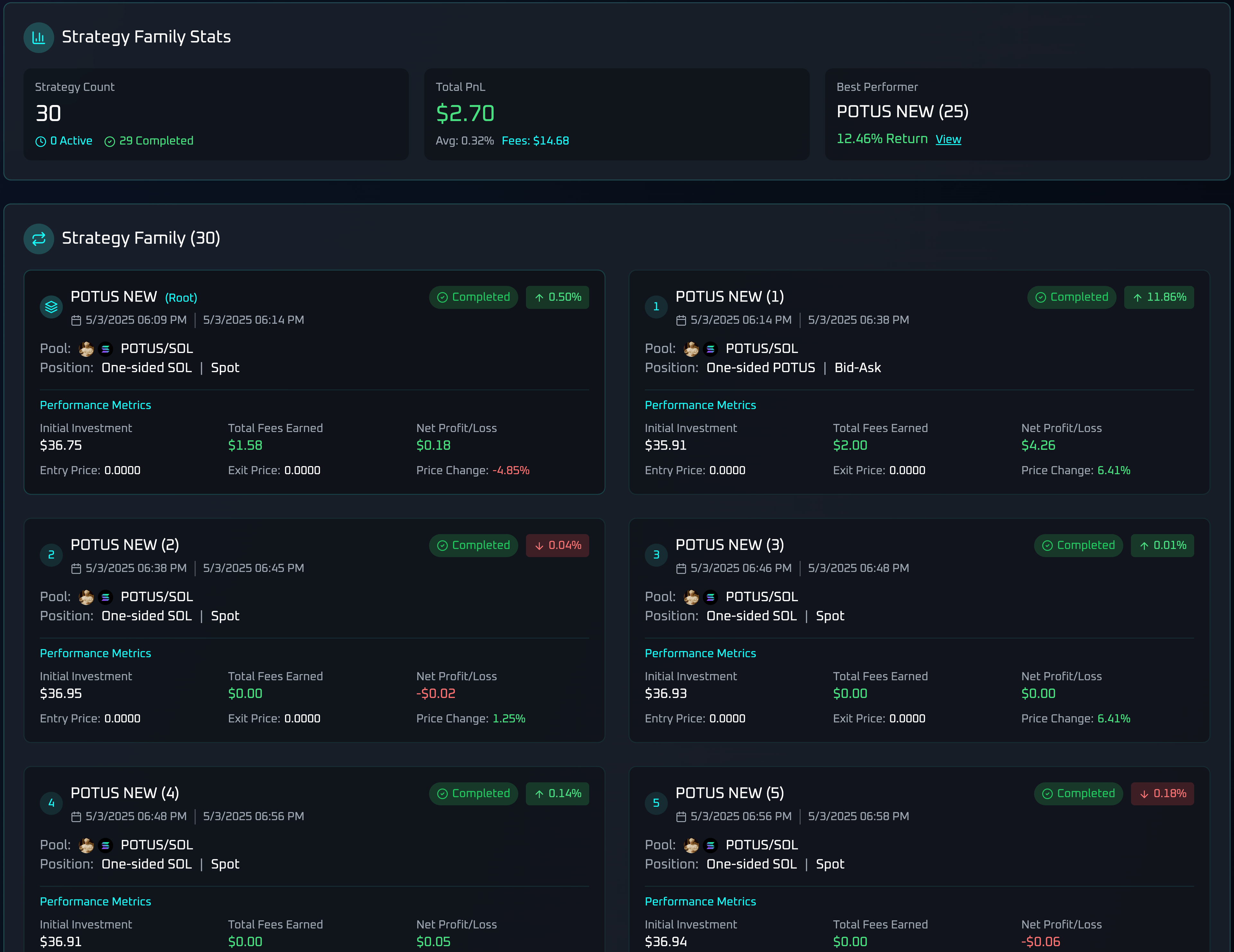This screenshot has width=1234, height=952.
Task: Click the calendar icon on POTUS NEW (1) dates
Action: [681, 320]
